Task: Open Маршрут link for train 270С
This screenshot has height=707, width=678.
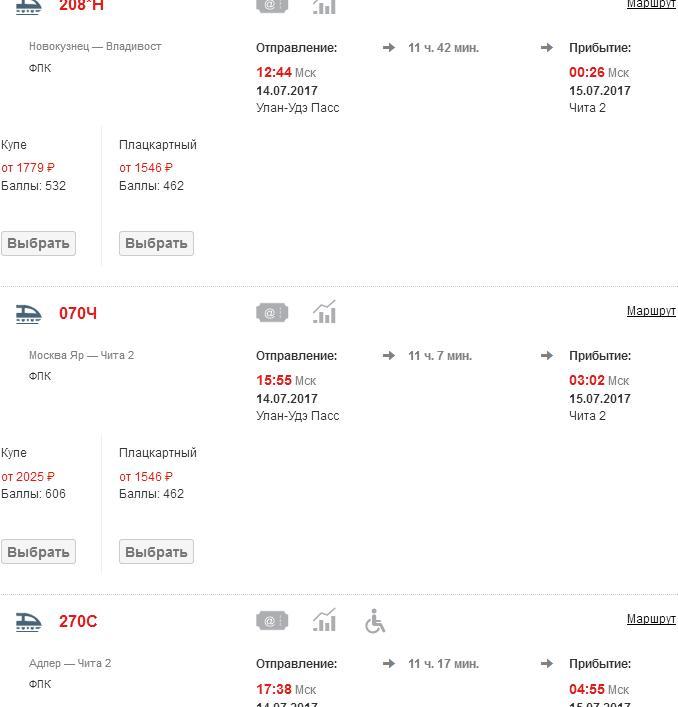Action: [651, 619]
